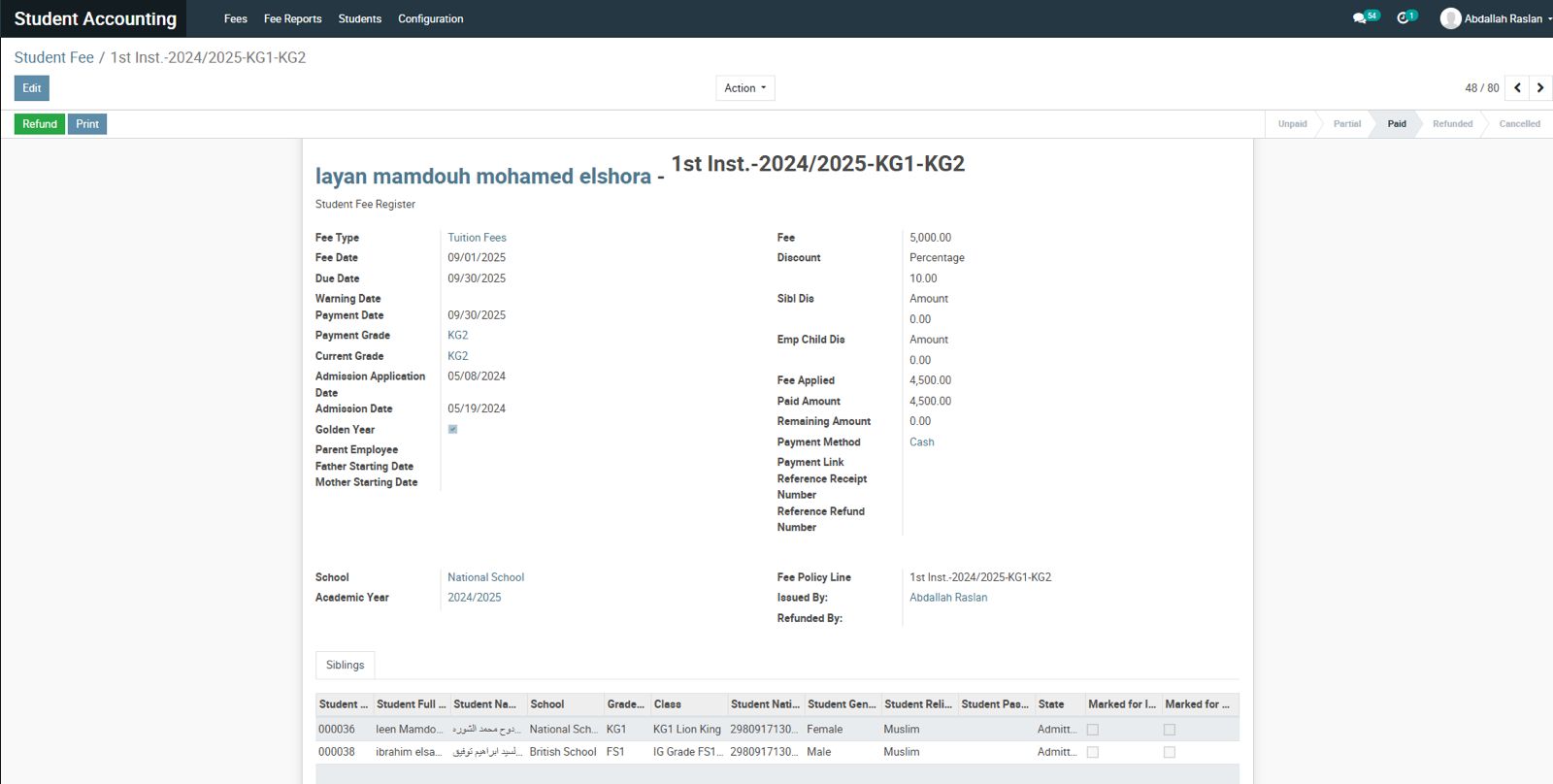Expand the Abdallah Raslan user menu

(1503, 18)
